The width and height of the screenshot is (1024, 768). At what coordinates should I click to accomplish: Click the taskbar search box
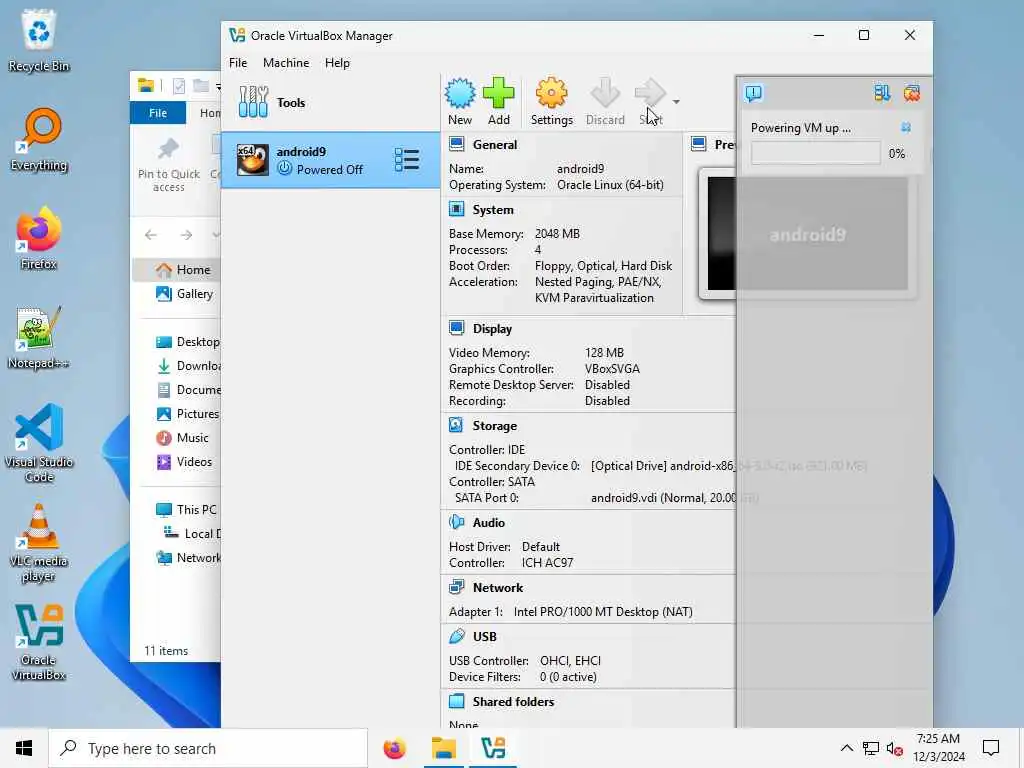click(x=208, y=748)
